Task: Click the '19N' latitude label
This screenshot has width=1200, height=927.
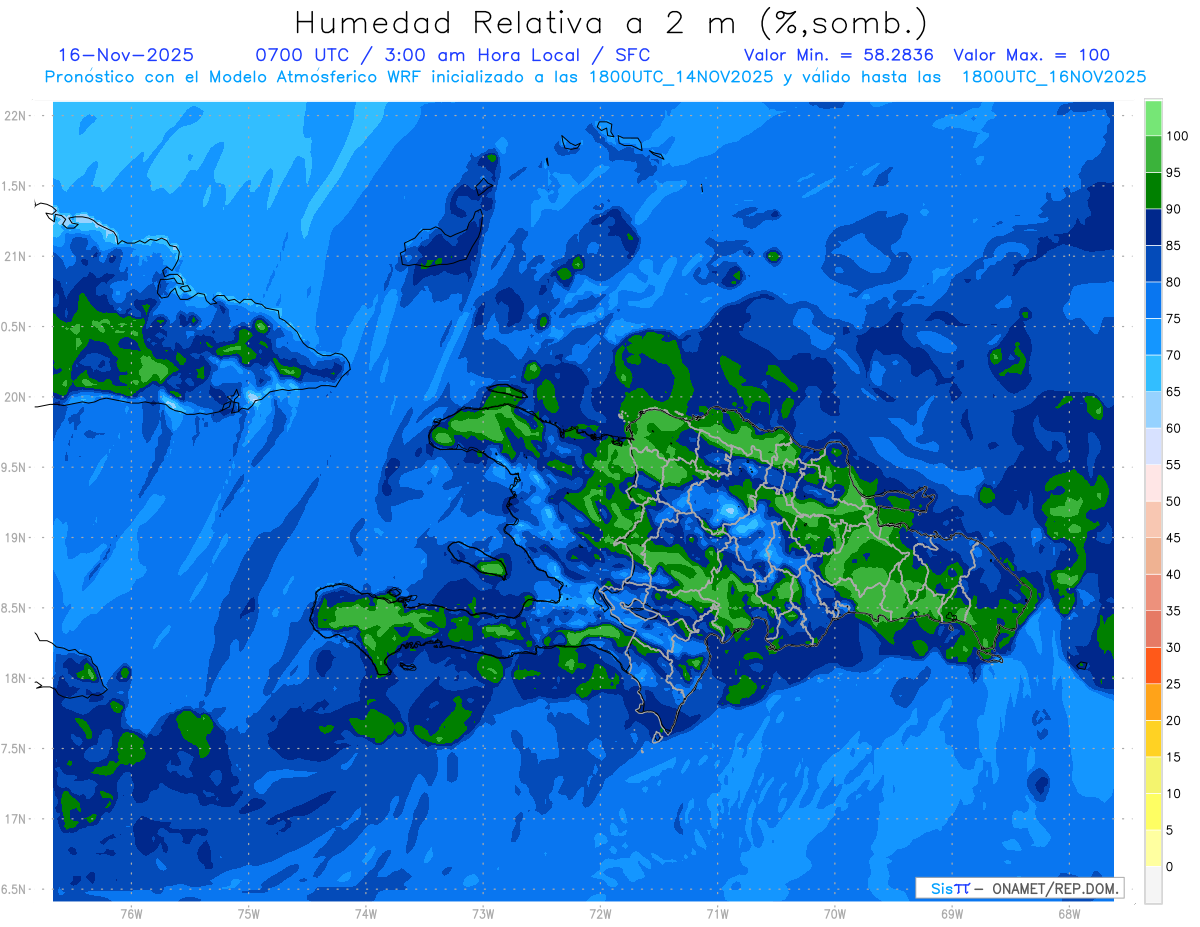Action: 14,538
